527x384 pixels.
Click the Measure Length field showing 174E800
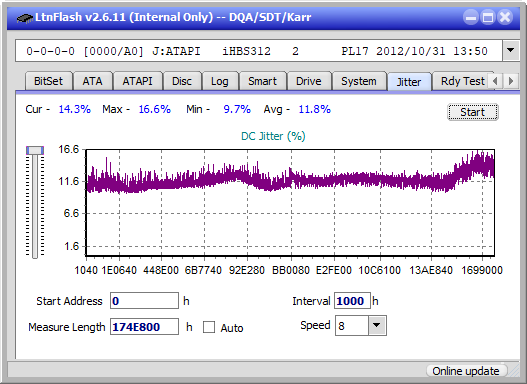[144, 327]
